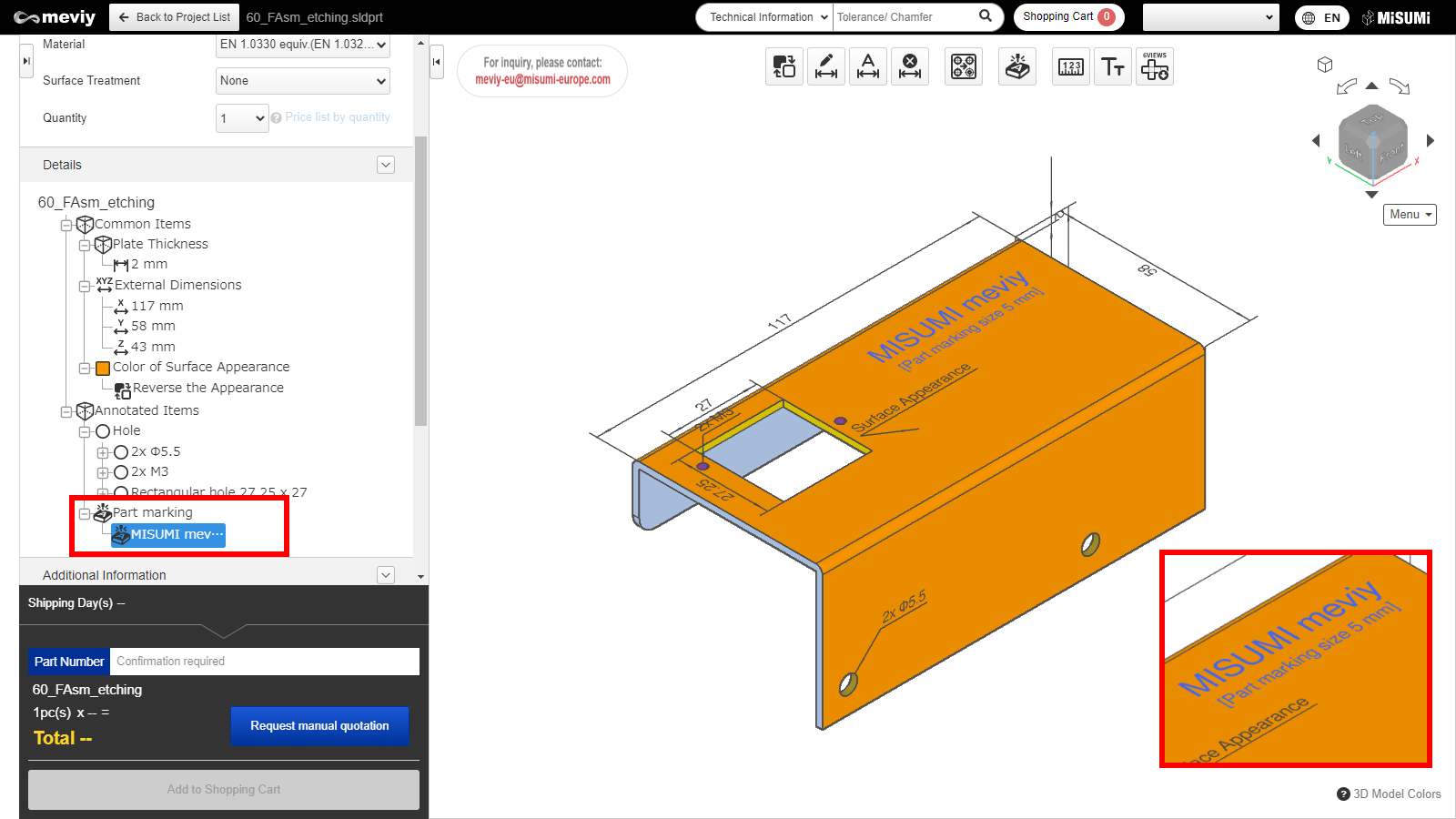
Task: Collapse the Plate Thickness node
Action: coord(85,245)
